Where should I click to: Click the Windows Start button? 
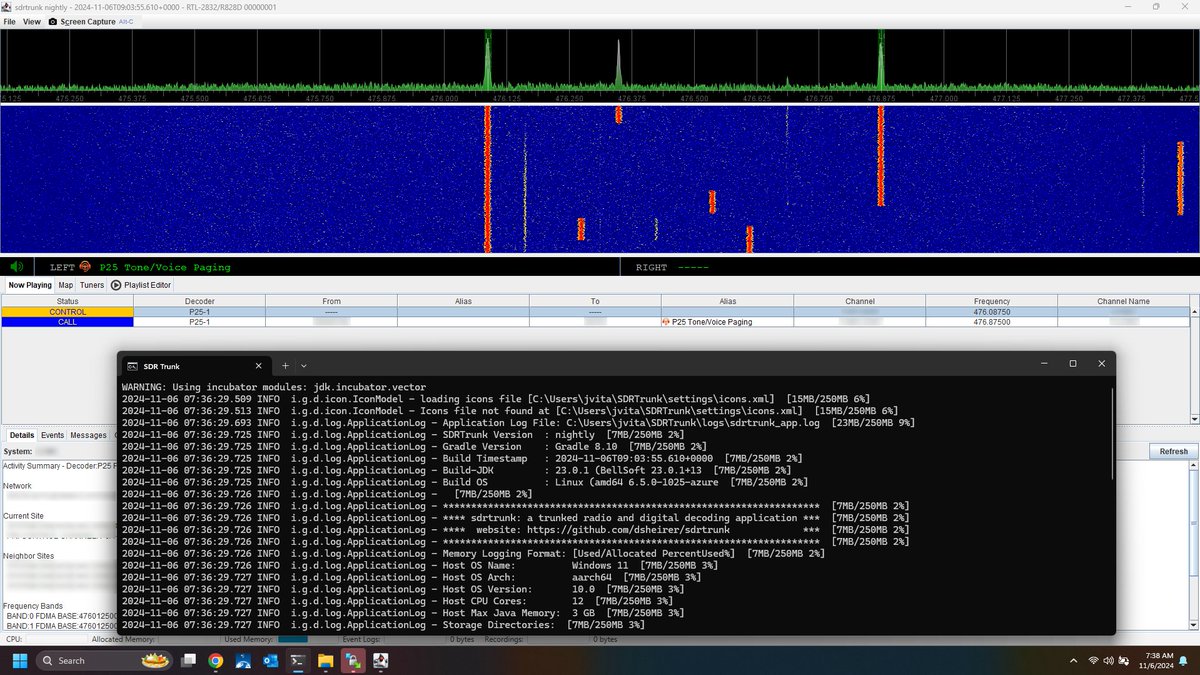[x=18, y=660]
